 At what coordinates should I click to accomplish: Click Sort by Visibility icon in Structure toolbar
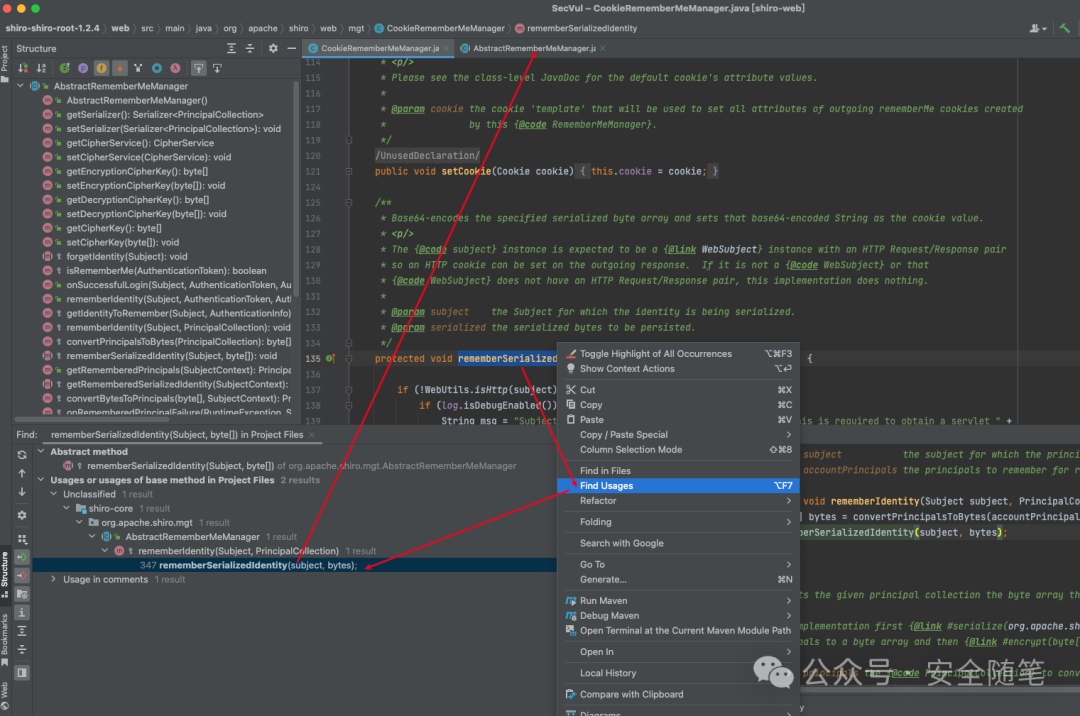pos(23,68)
